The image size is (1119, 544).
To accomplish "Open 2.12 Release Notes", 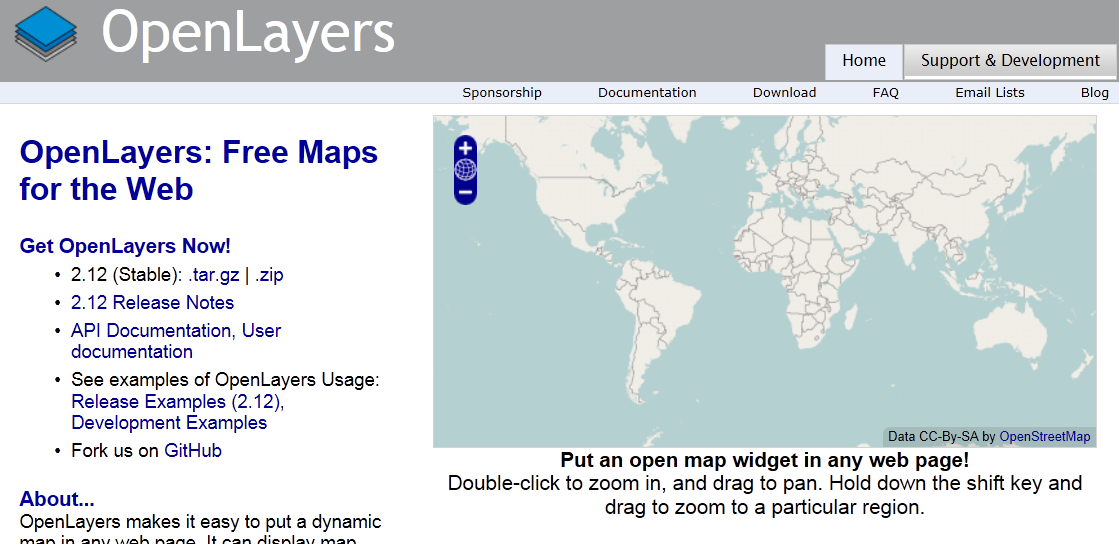I will tap(153, 303).
